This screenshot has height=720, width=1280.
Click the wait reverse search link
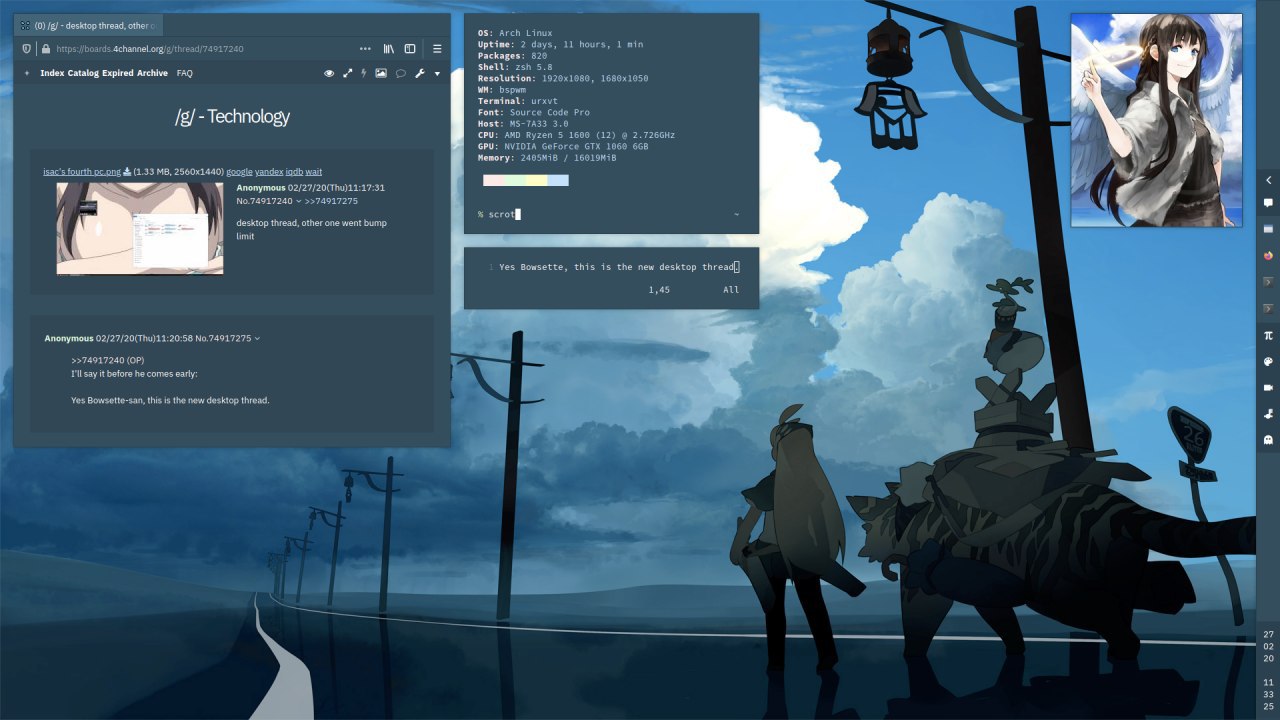tap(314, 172)
